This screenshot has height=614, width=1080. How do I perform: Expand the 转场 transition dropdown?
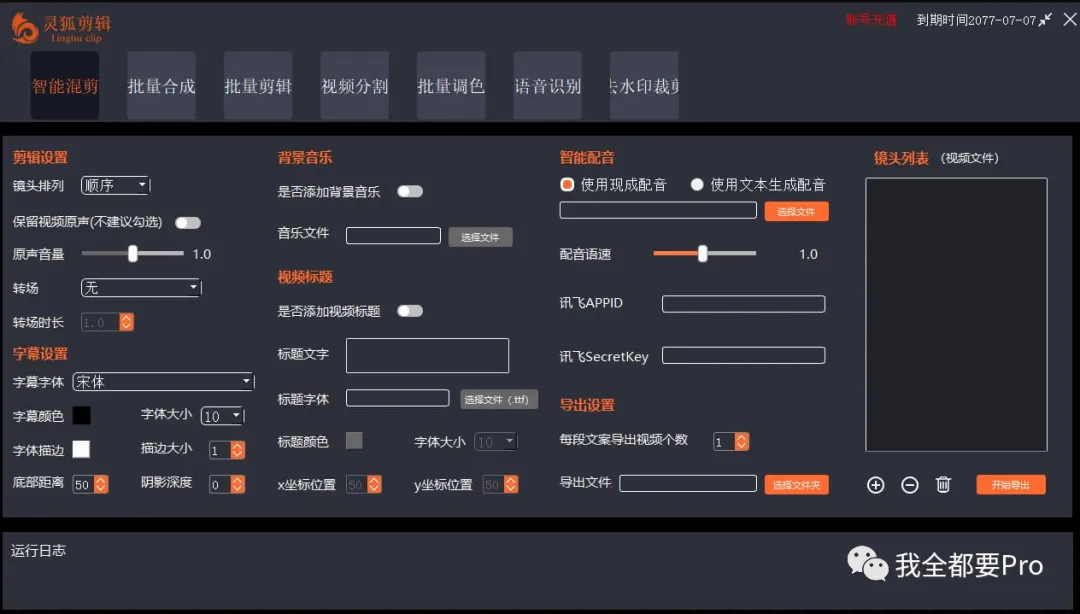tap(140, 288)
